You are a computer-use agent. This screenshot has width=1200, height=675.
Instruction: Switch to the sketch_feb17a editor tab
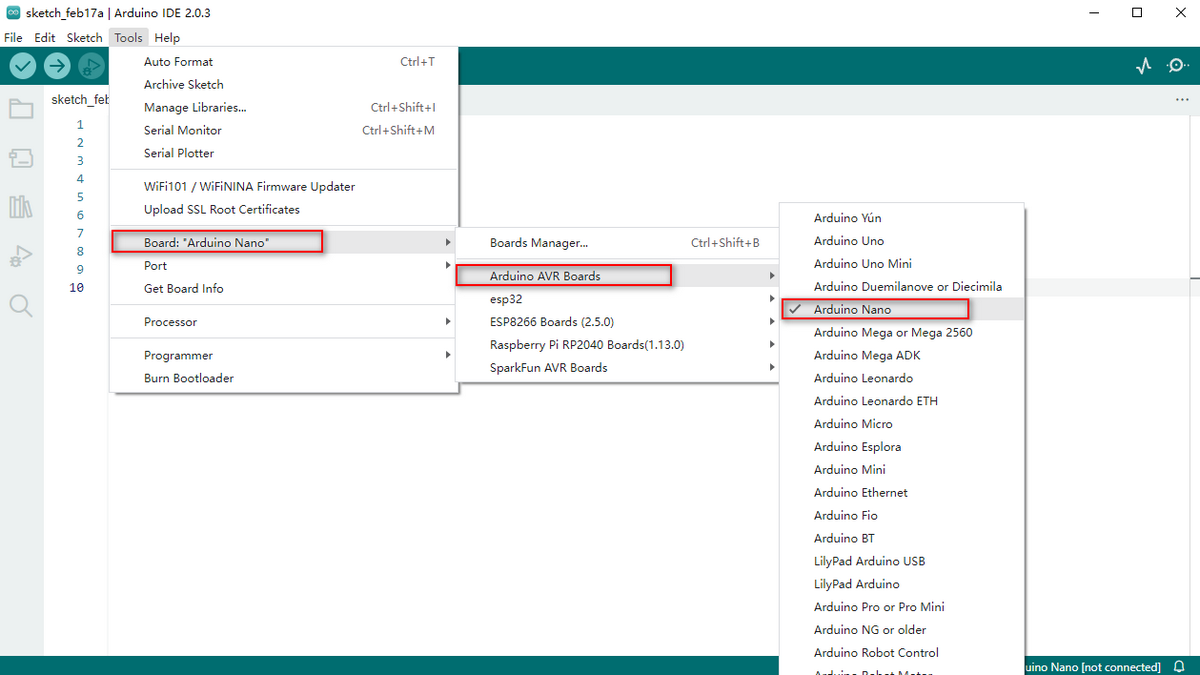point(79,100)
